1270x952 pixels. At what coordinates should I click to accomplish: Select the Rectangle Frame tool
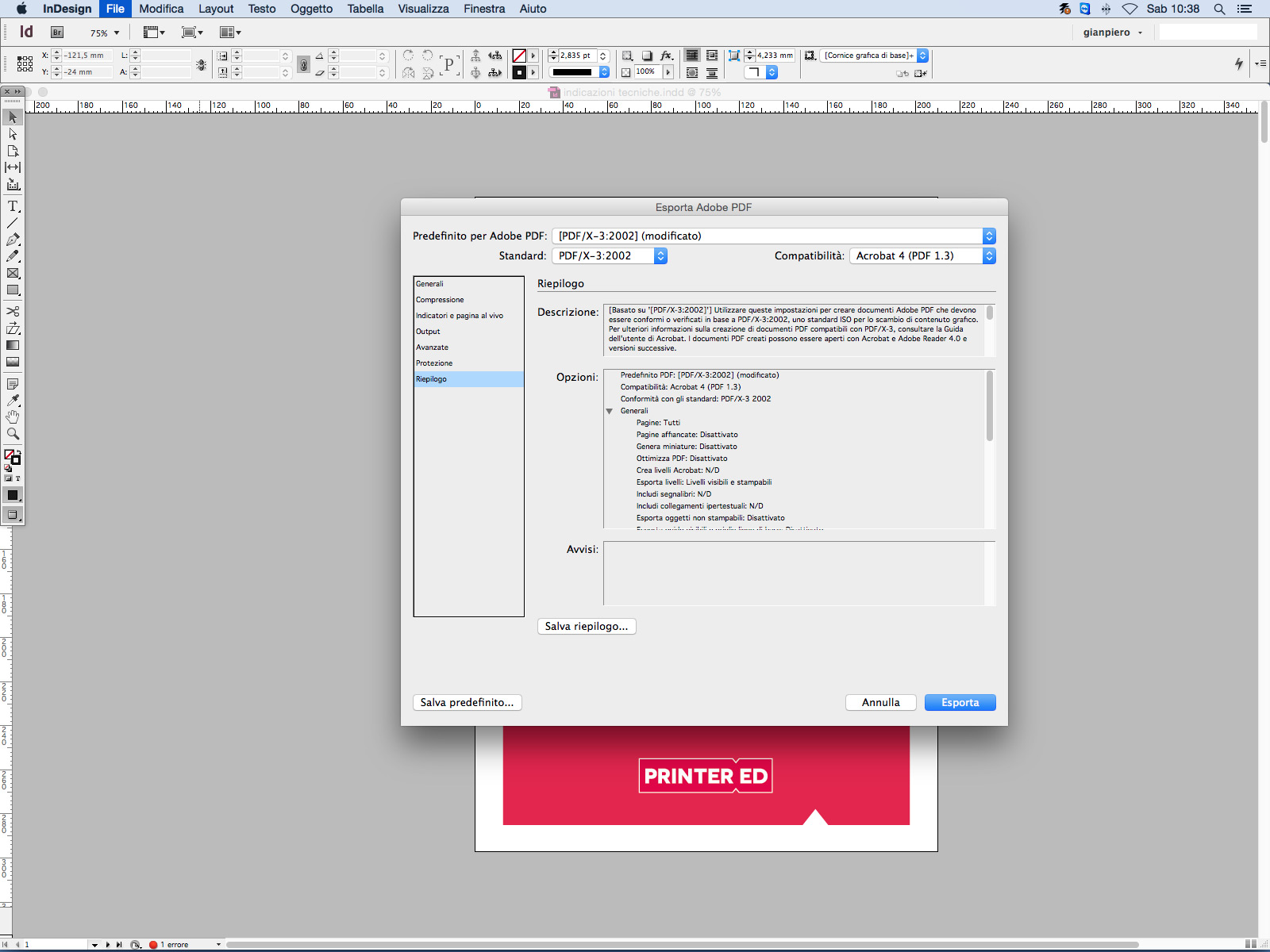pyautogui.click(x=13, y=273)
